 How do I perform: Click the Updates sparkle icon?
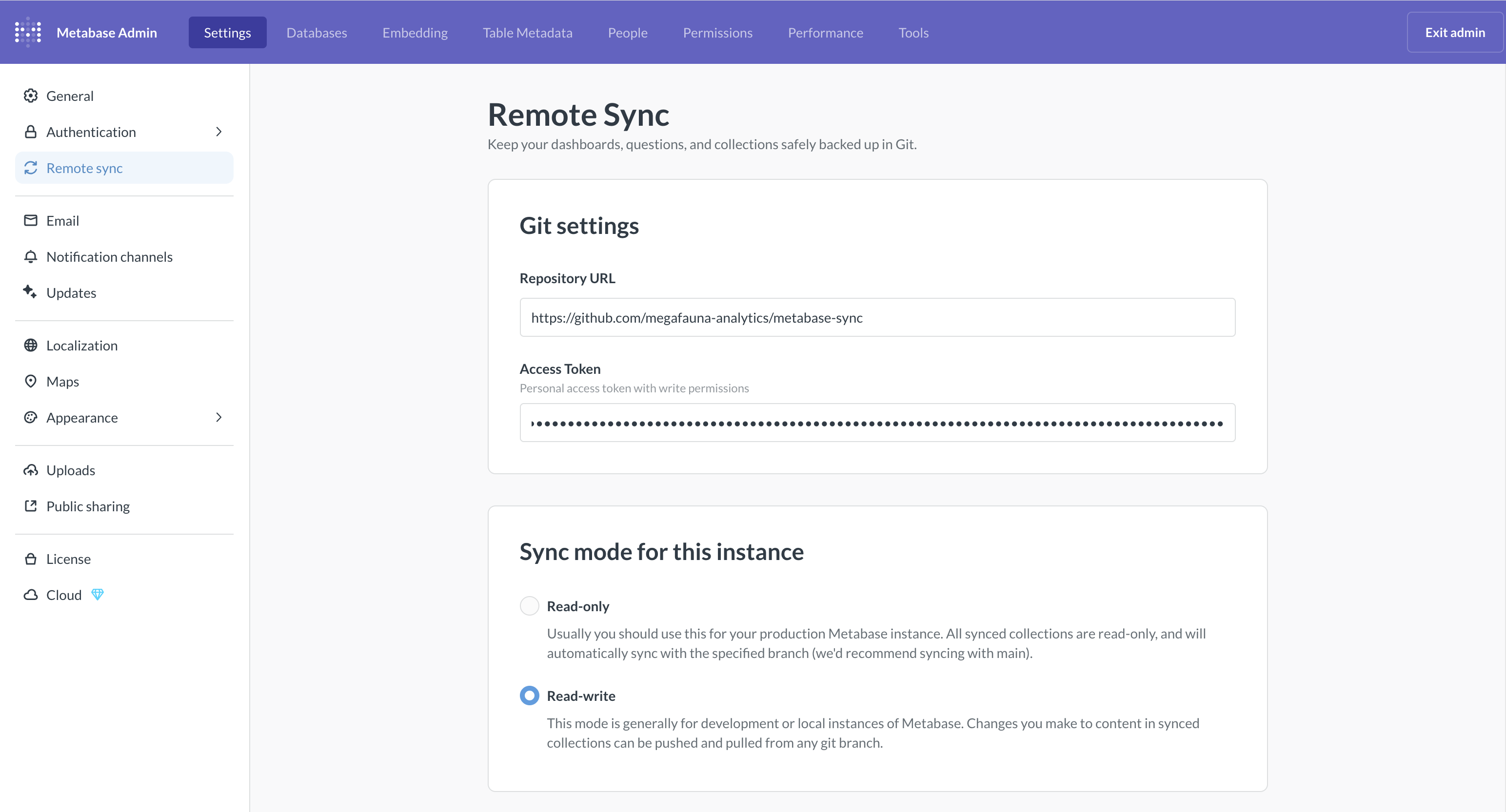[x=30, y=292]
